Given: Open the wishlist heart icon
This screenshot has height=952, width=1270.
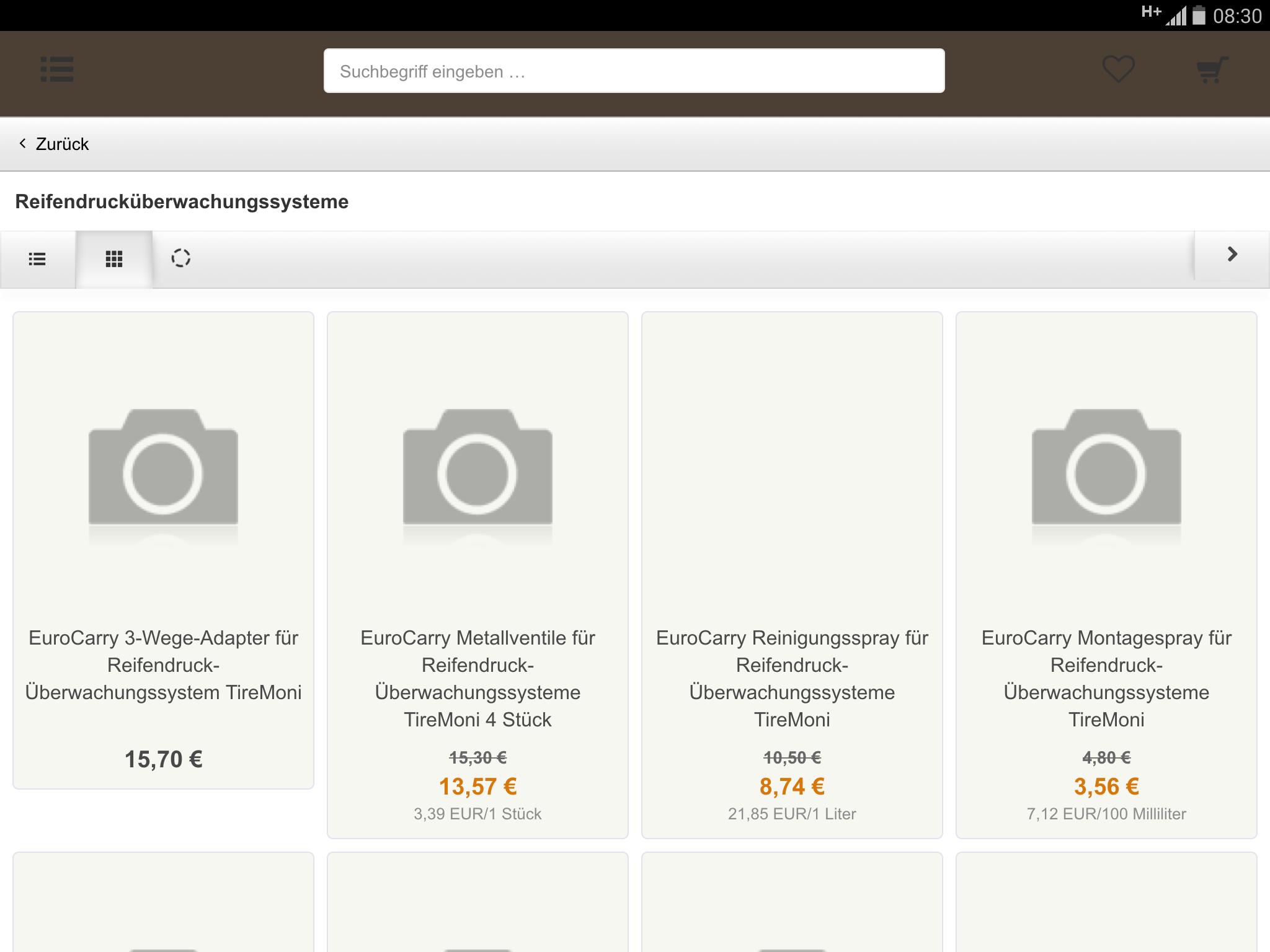Looking at the screenshot, I should coord(1118,69).
